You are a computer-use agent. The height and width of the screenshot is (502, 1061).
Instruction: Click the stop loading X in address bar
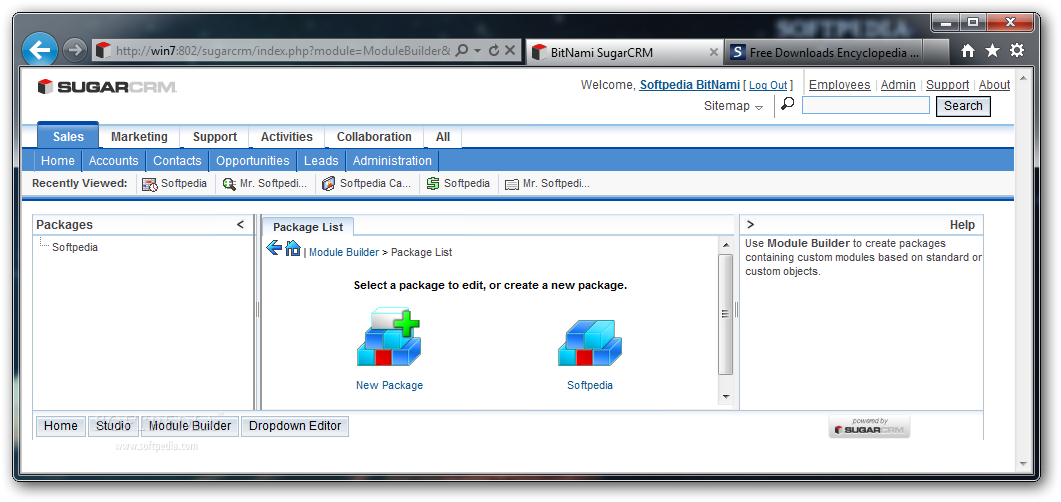coord(510,50)
